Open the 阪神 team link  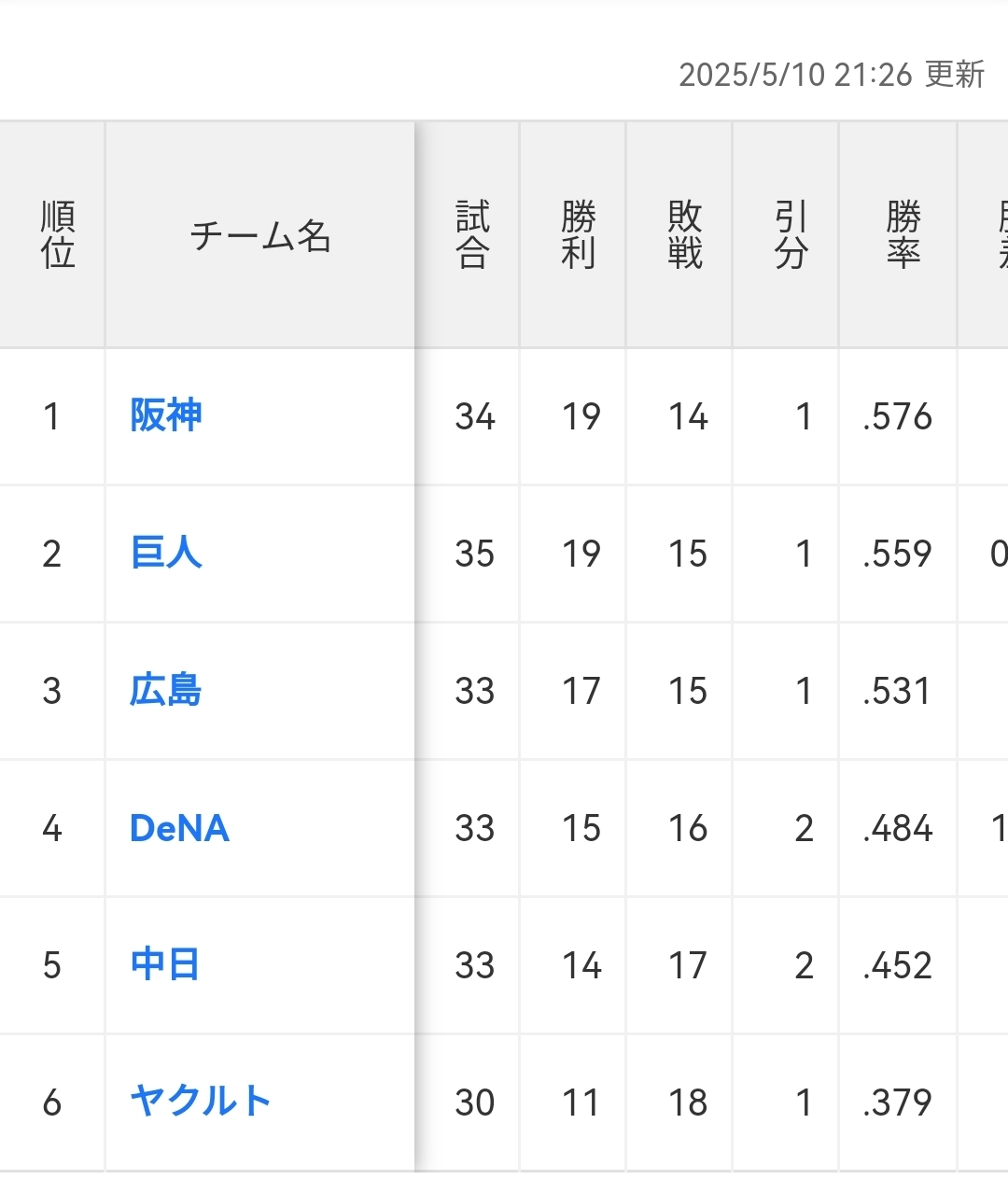(x=166, y=415)
